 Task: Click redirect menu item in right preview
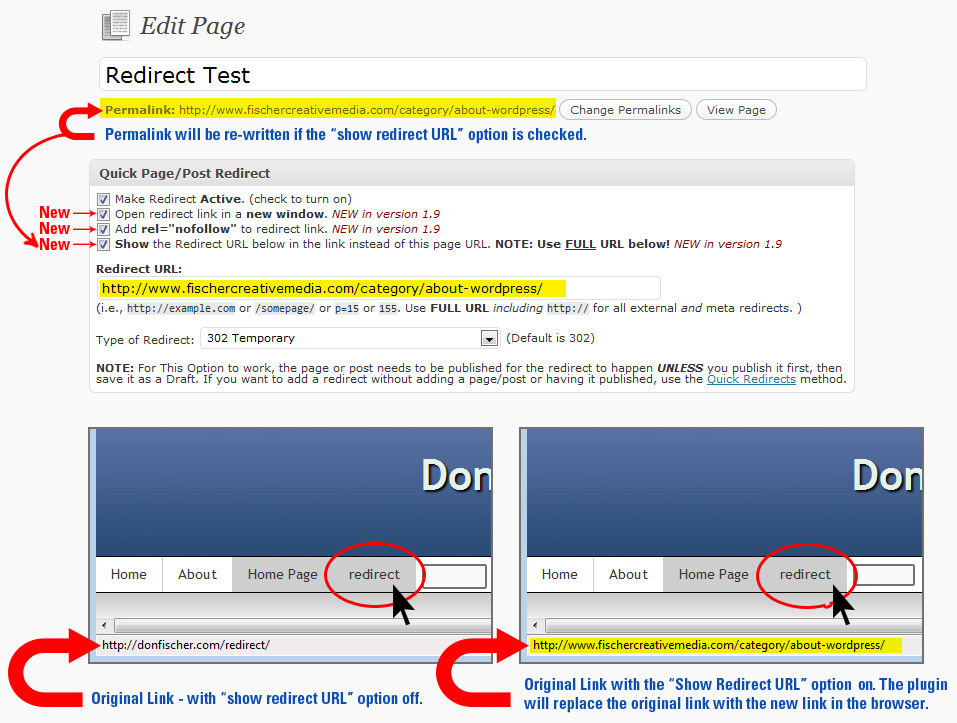click(x=805, y=574)
